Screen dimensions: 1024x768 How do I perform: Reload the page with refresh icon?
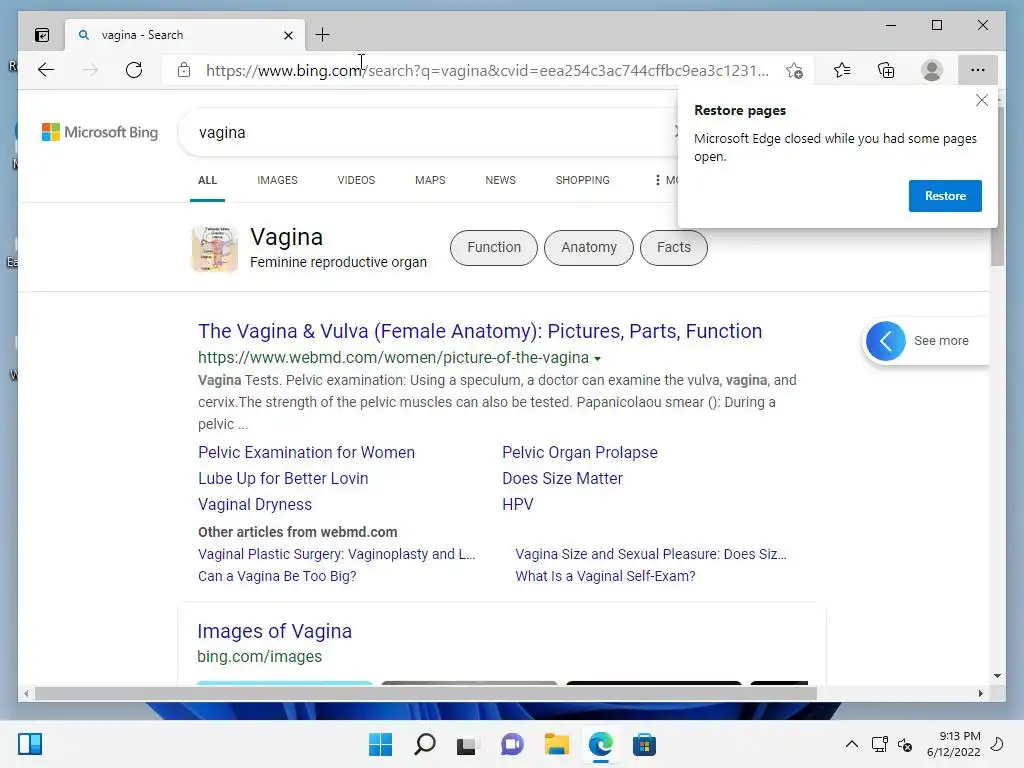coord(134,70)
